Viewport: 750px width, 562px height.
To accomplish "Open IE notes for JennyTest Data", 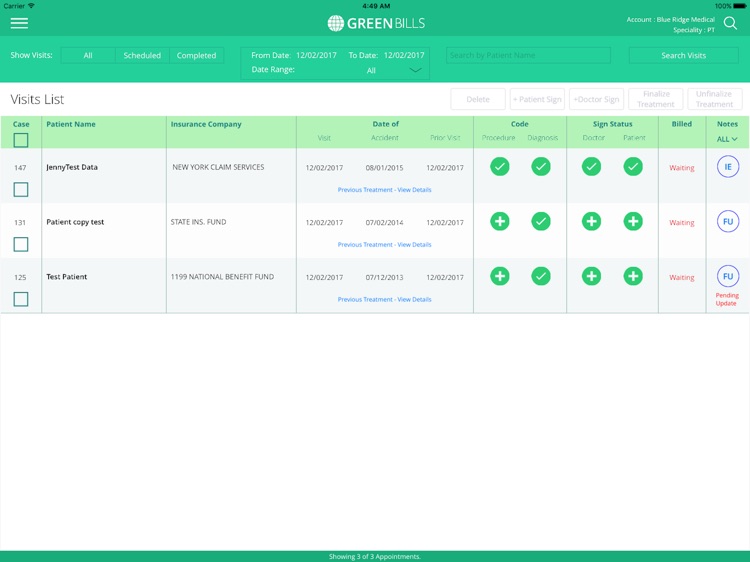I will [x=728, y=167].
